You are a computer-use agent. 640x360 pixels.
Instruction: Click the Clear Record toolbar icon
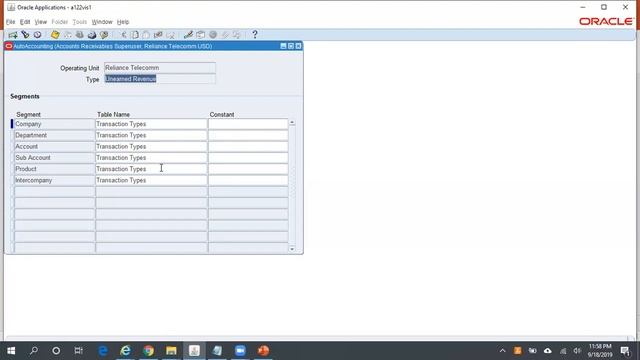[x=158, y=35]
